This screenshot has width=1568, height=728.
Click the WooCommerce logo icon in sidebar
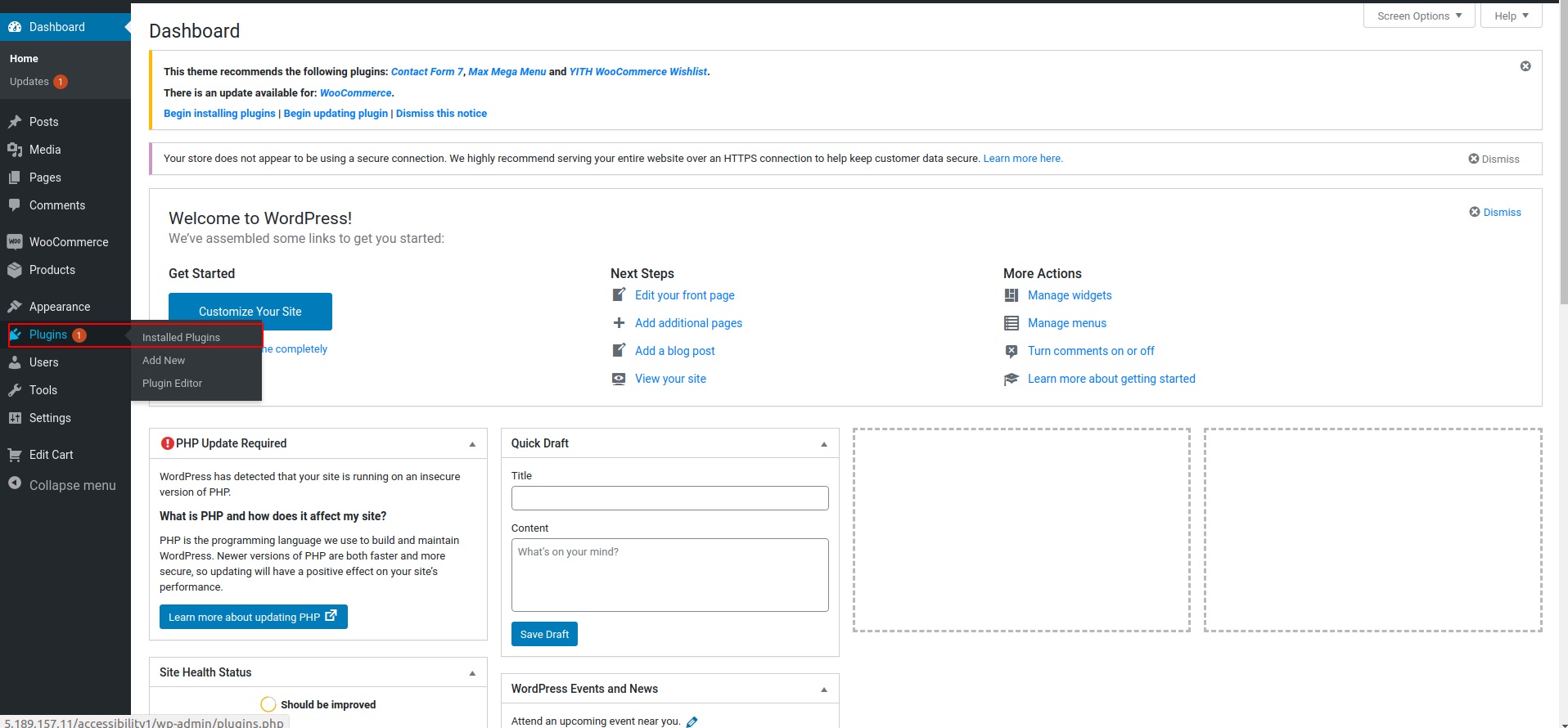[x=15, y=242]
